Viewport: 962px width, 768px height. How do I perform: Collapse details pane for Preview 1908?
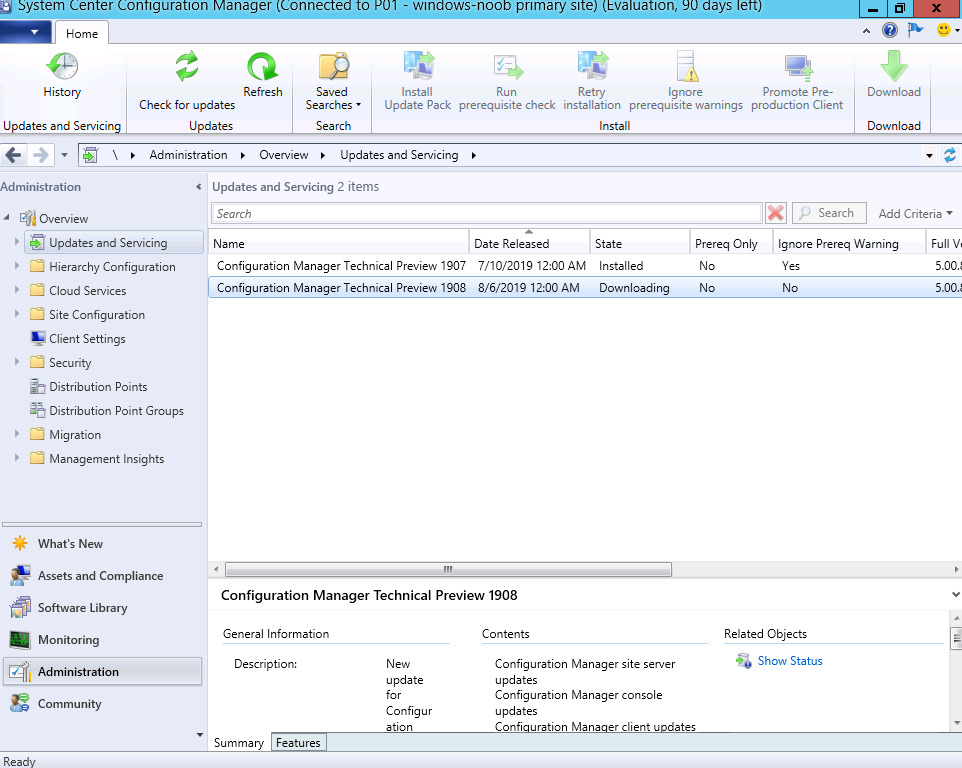955,594
